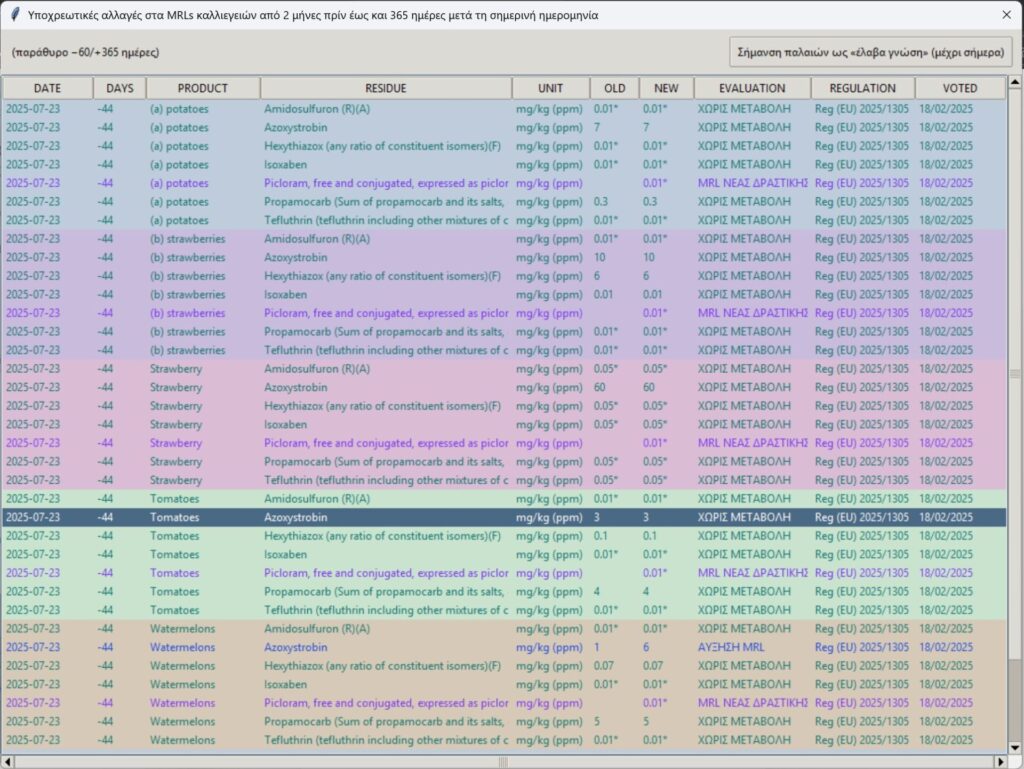The image size is (1024, 769).
Task: Select the Tomatoes Propamocarb row
Action: (504, 591)
